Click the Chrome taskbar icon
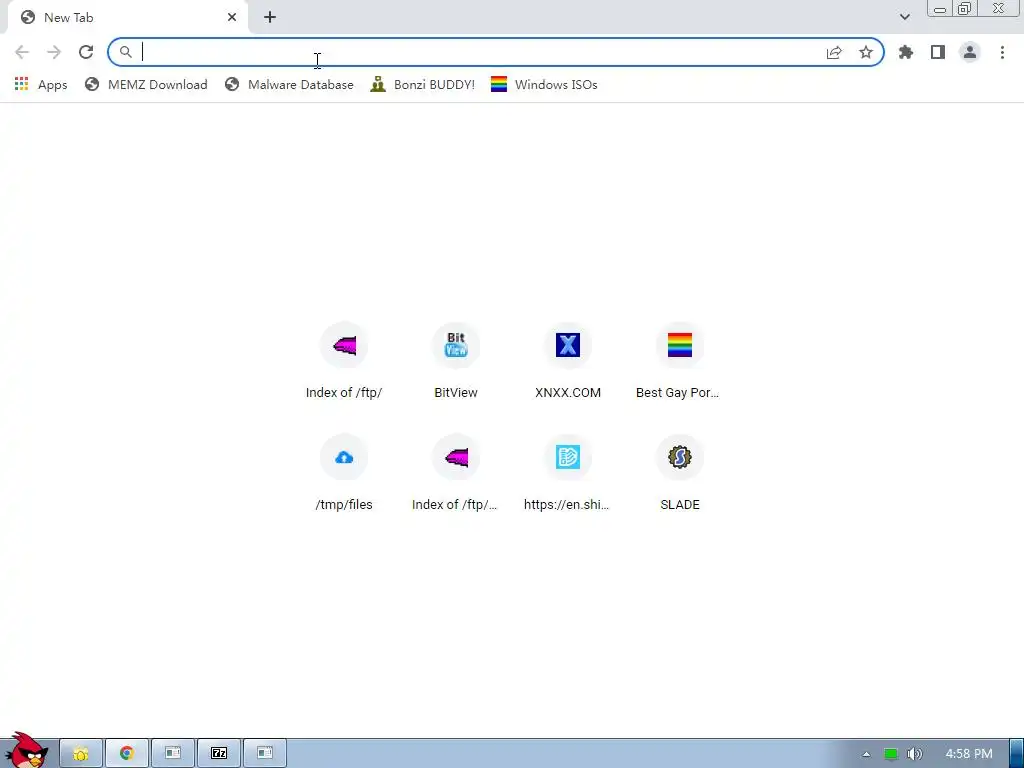Screen dimensions: 1024x768 point(127,754)
